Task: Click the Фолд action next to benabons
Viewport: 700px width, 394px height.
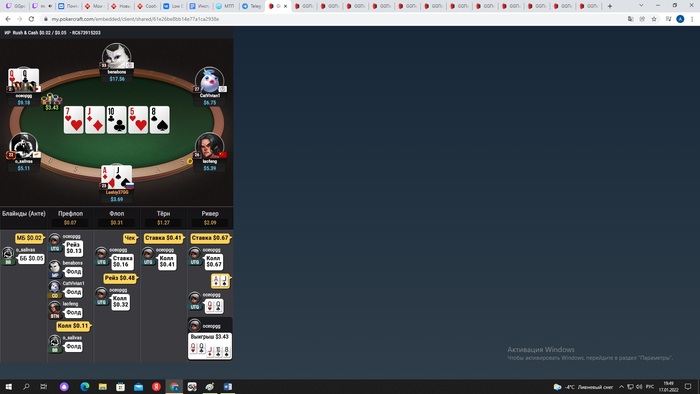Action: point(74,271)
